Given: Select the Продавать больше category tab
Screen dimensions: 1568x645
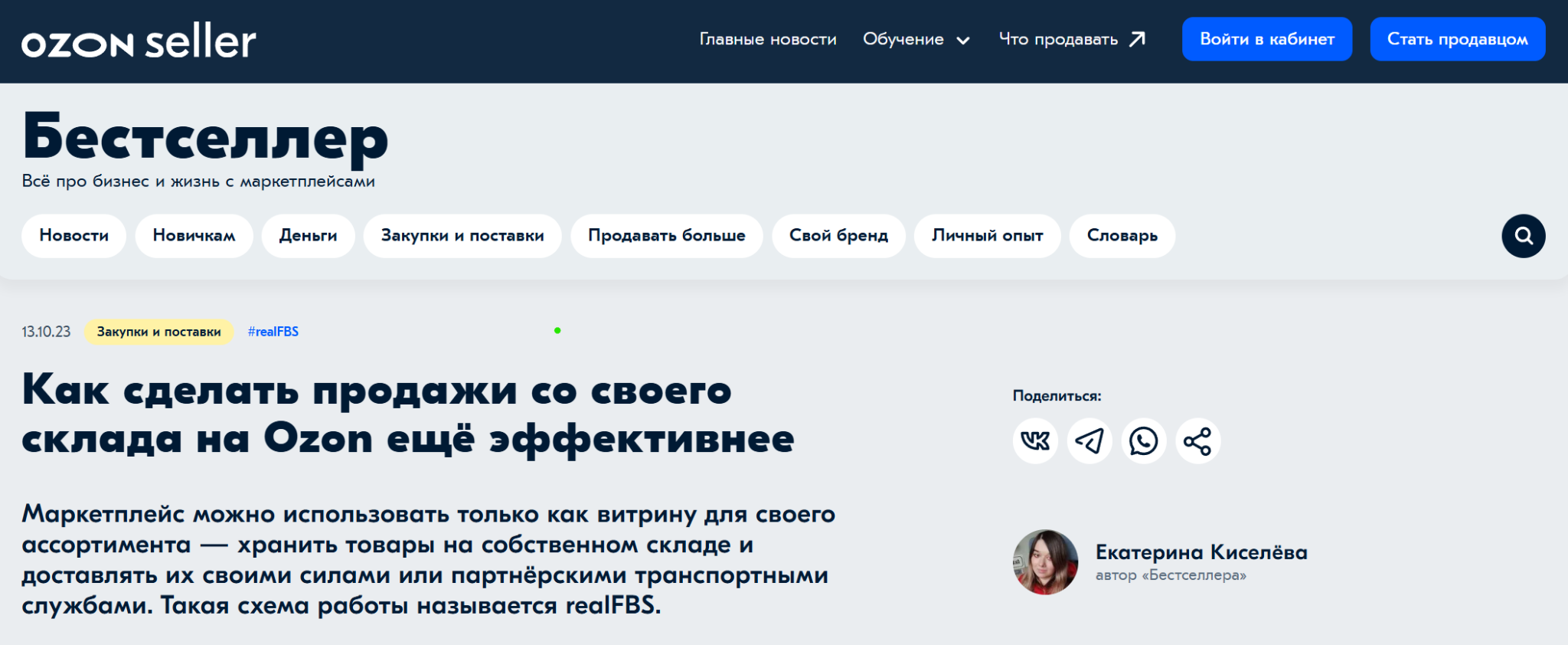Looking at the screenshot, I should click(x=666, y=236).
